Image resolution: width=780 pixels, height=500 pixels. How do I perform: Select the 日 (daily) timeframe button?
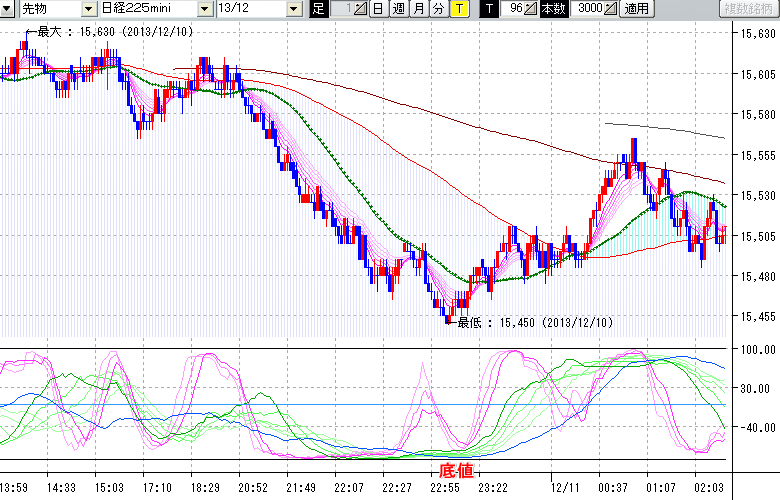click(x=377, y=9)
